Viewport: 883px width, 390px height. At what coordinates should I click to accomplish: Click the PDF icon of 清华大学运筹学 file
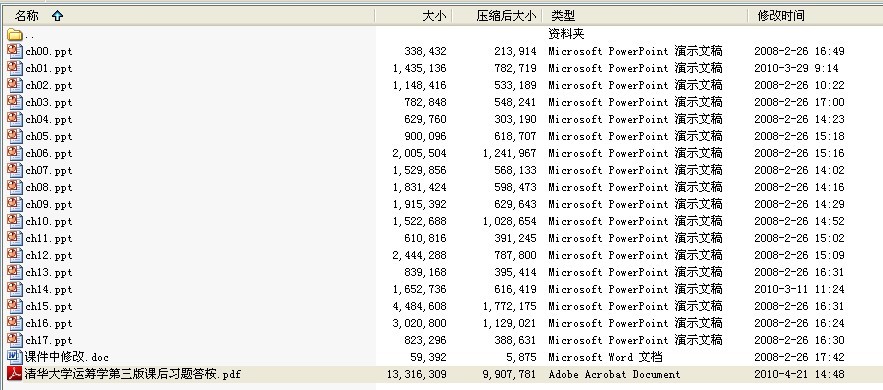15,373
